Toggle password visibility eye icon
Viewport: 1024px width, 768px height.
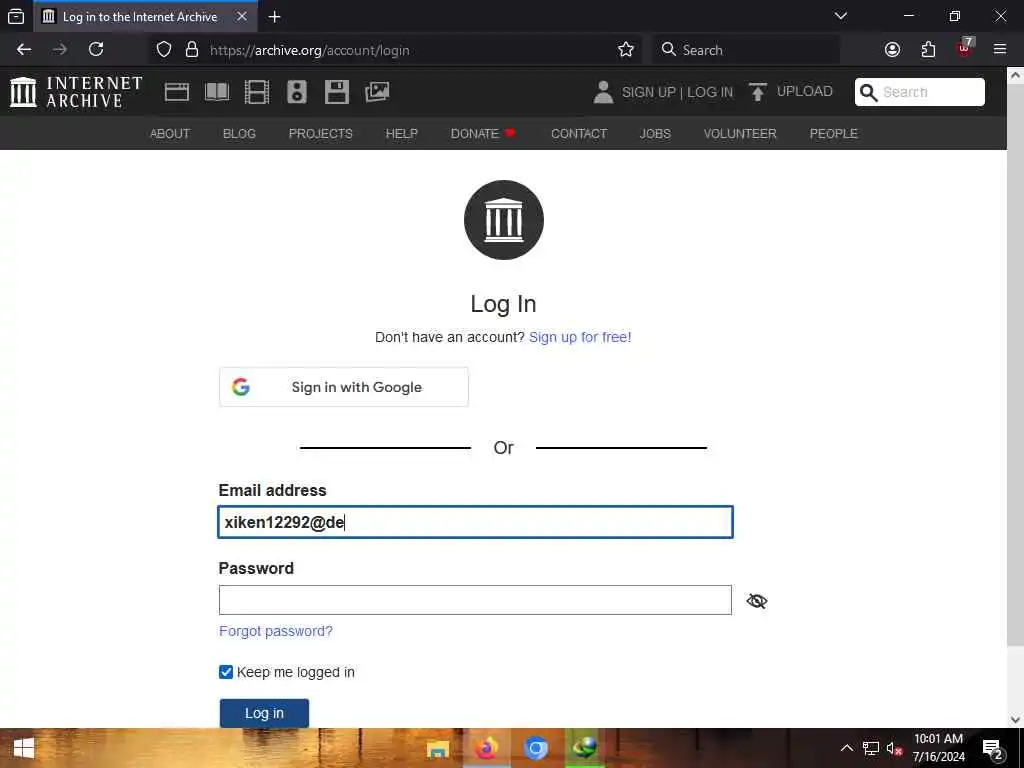tap(757, 601)
